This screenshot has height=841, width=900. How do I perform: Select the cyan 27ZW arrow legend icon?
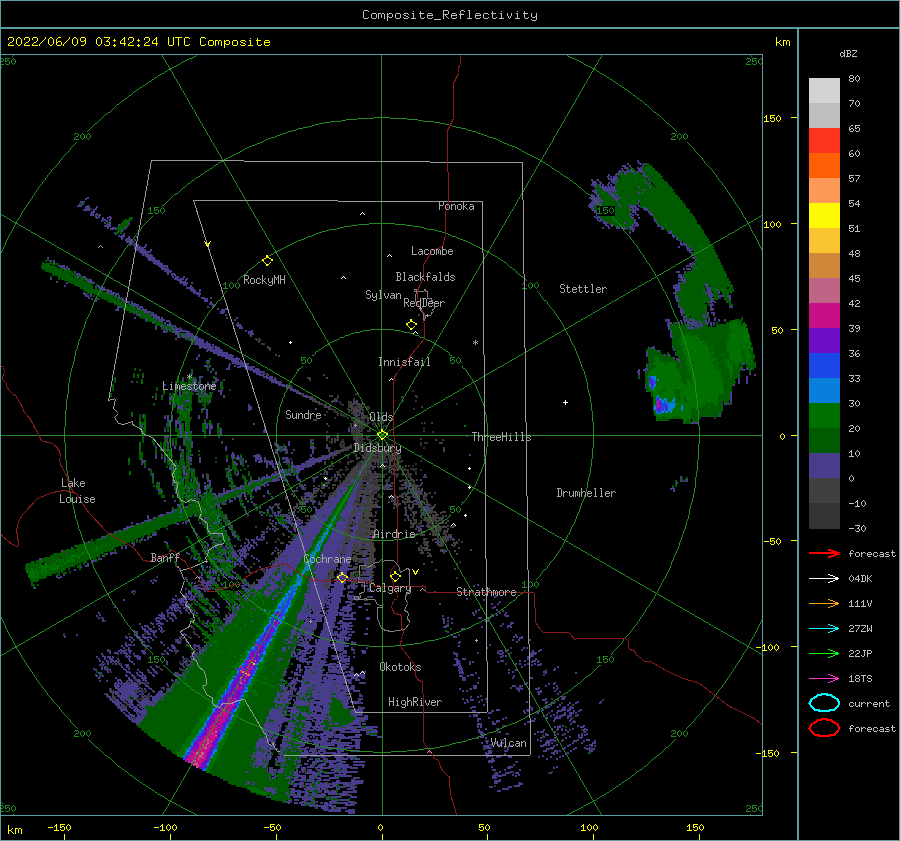pos(824,629)
